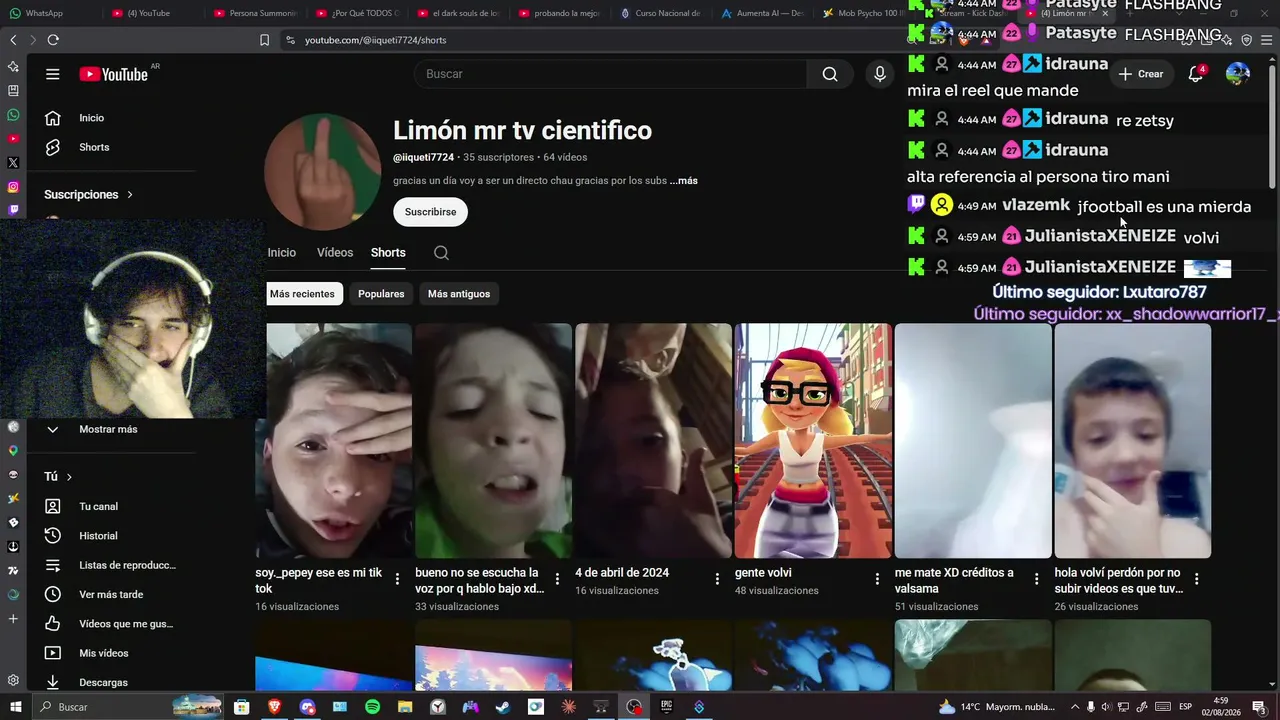Open Brave browser from the taskbar
1280x720 pixels.
click(274, 707)
